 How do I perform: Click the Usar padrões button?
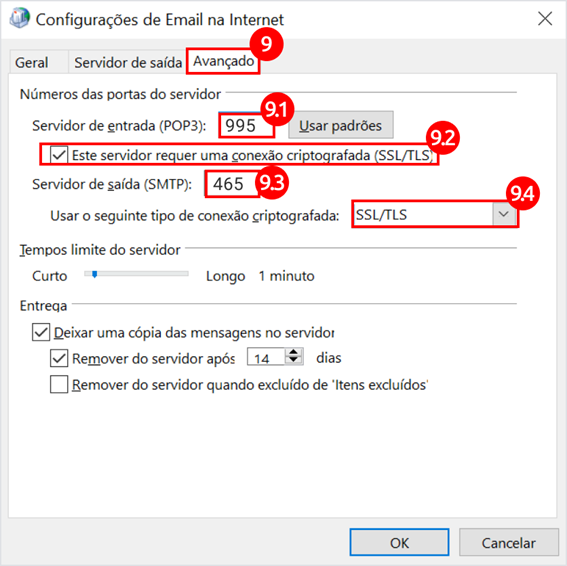click(340, 125)
